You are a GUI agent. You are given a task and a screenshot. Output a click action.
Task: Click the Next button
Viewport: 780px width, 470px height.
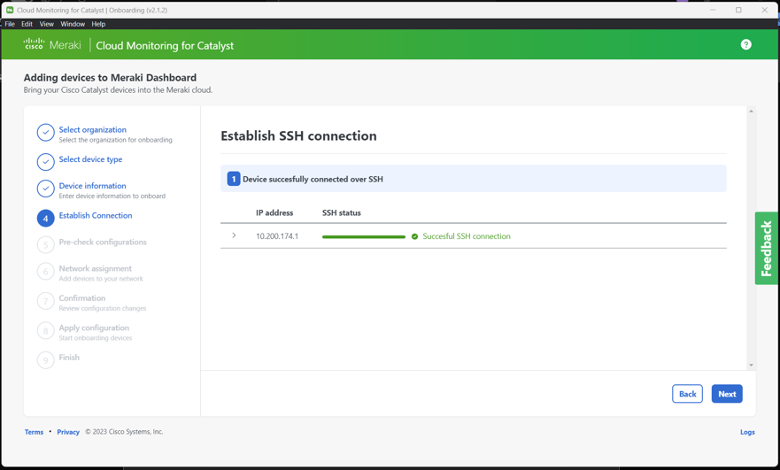coord(727,394)
